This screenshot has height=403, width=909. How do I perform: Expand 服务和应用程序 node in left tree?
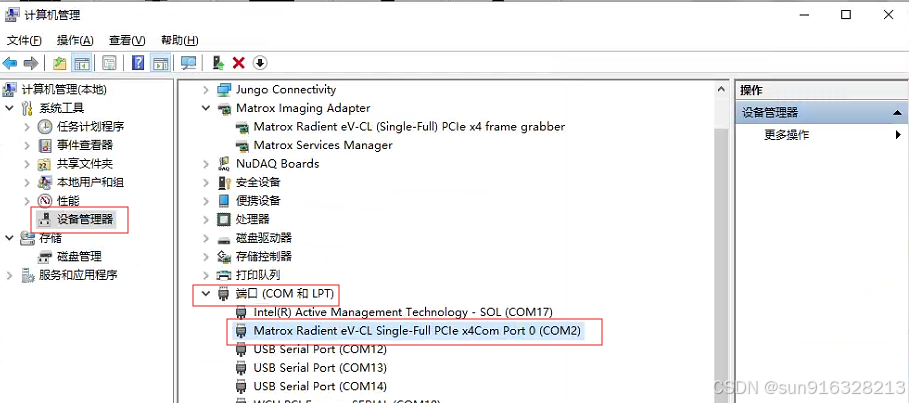point(9,275)
